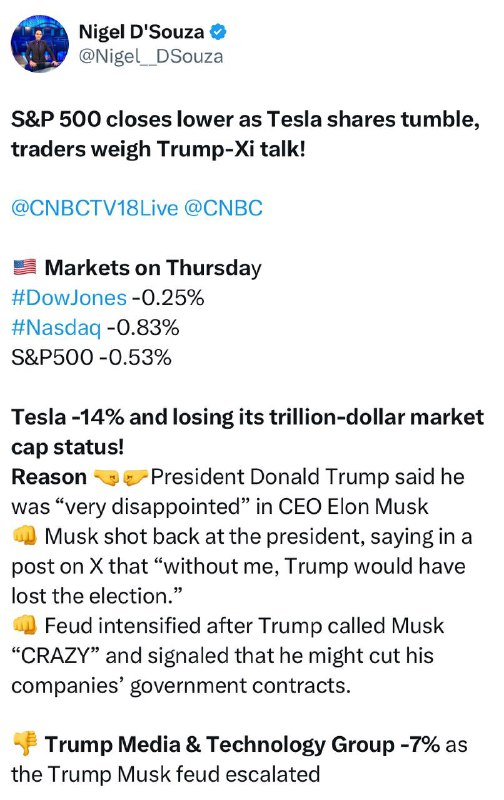Click the Markets on Thursday heading
The width and height of the screenshot is (504, 800).
click(153, 268)
